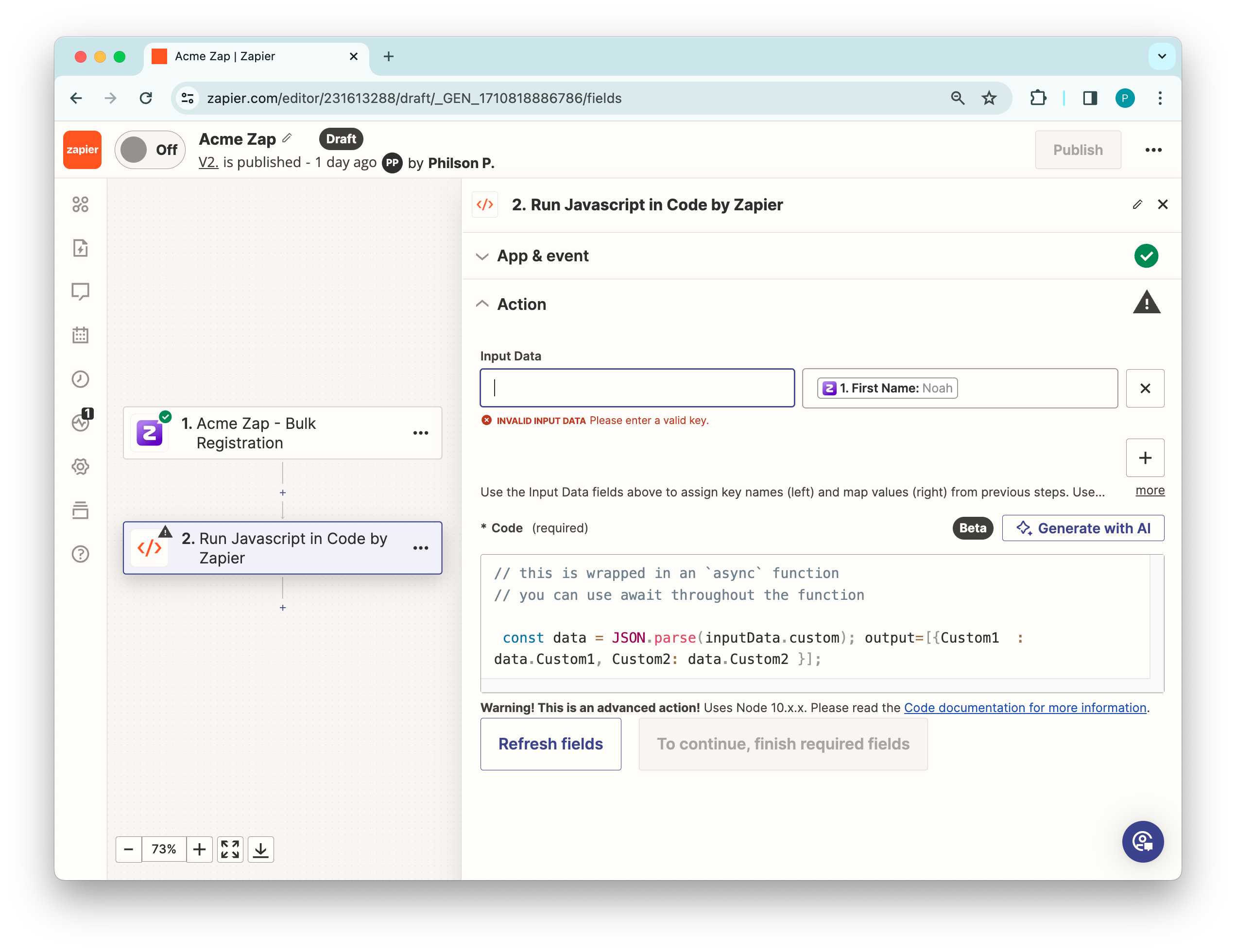
Task: Open step 2 Run Javascript options menu
Action: click(x=420, y=547)
